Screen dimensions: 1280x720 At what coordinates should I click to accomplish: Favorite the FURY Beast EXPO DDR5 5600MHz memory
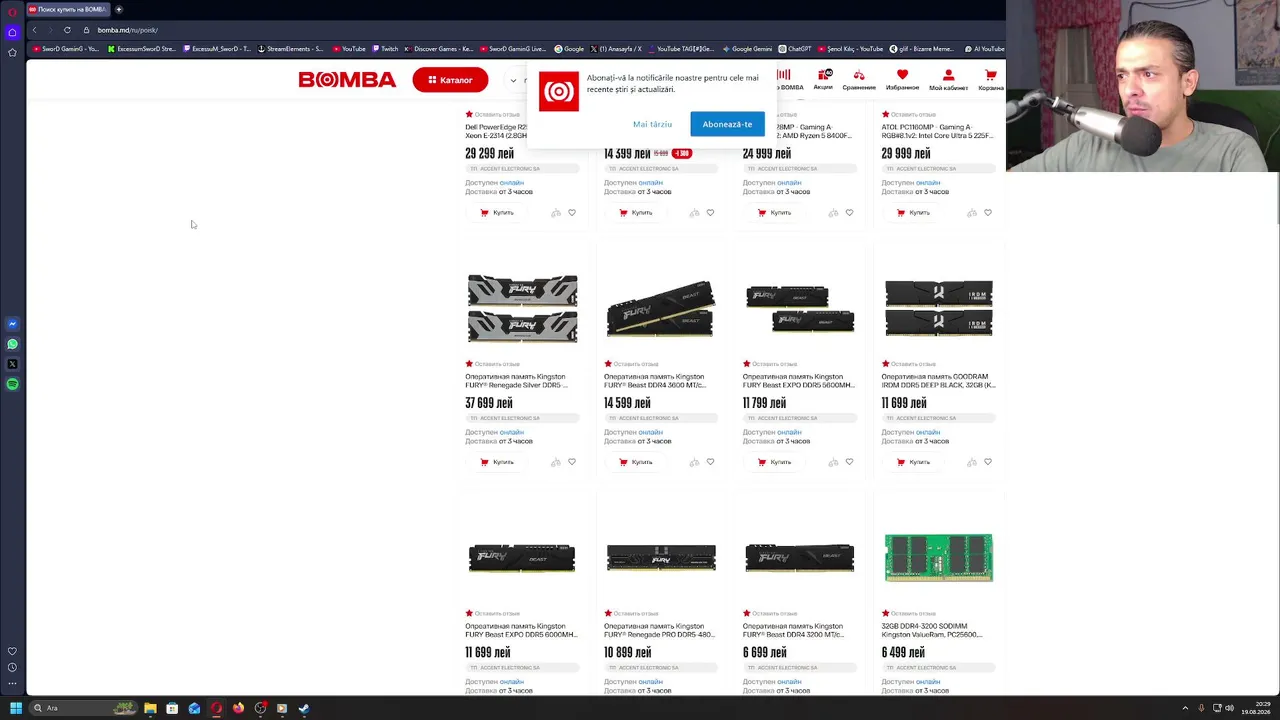(849, 462)
